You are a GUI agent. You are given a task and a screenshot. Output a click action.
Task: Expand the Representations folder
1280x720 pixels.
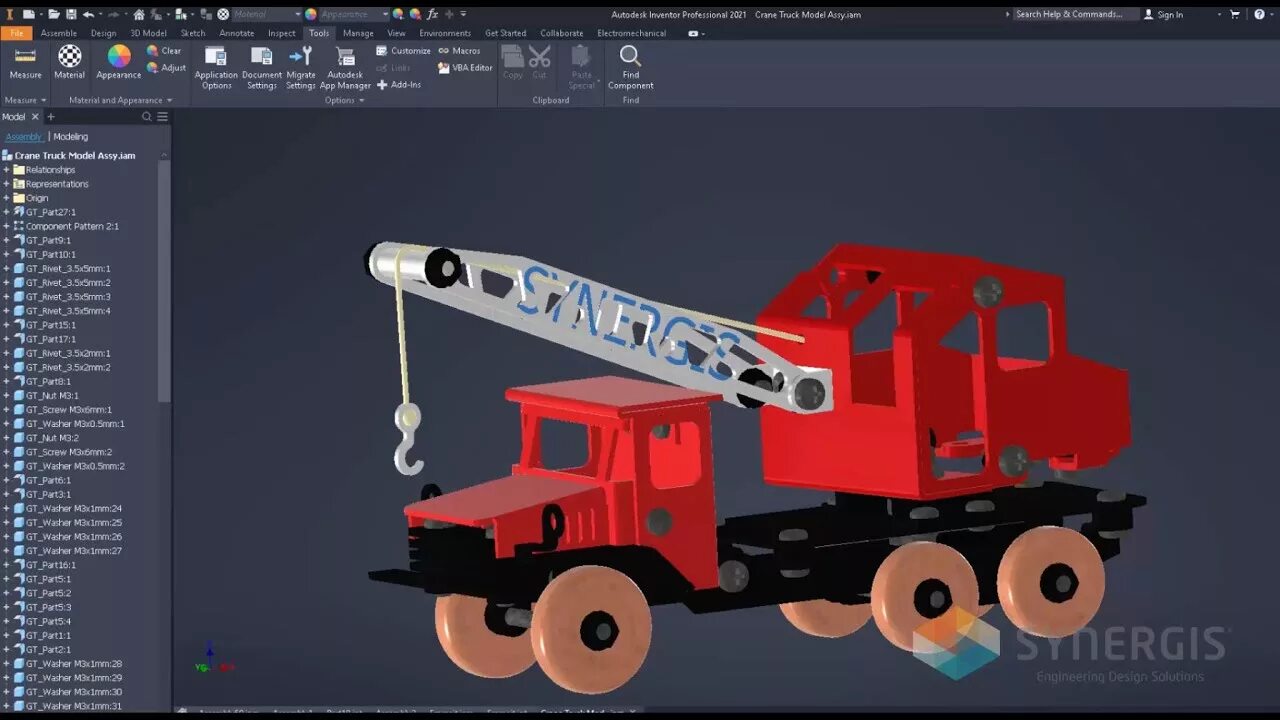click(x=6, y=184)
